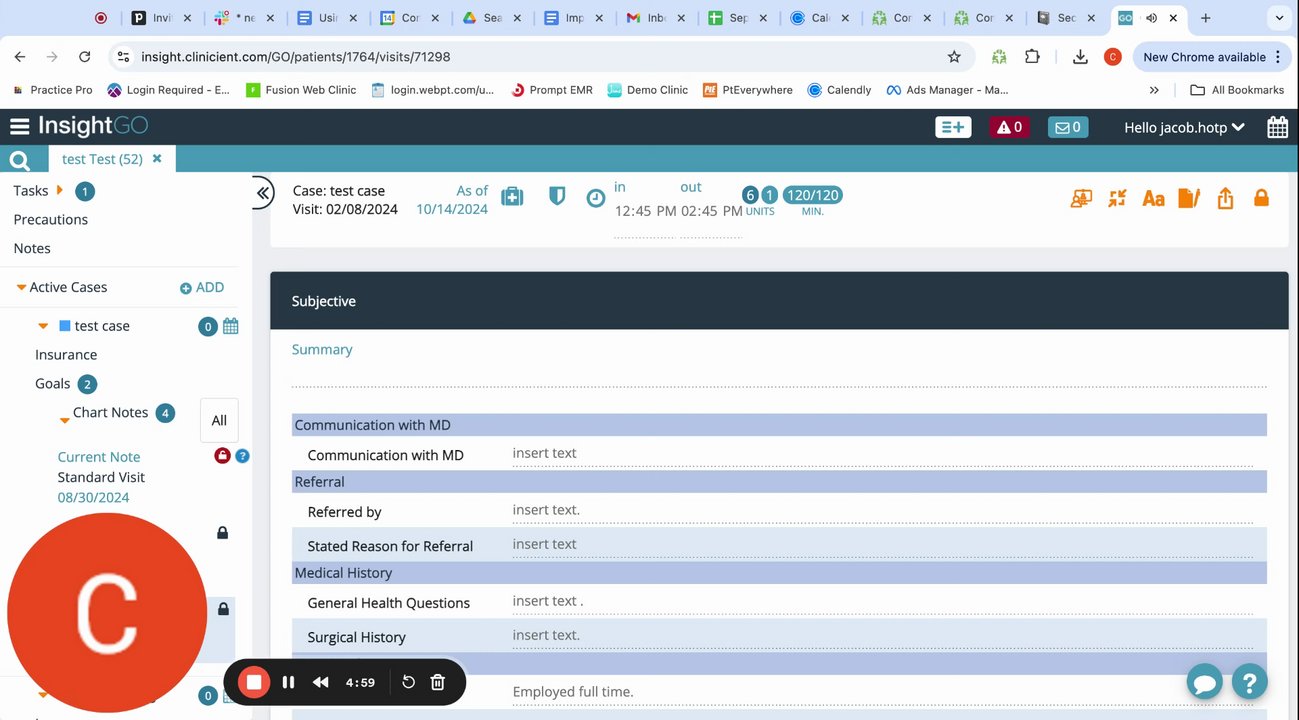The width and height of the screenshot is (1299, 720).
Task: Click the orange share/export icon
Action: tap(1225, 198)
